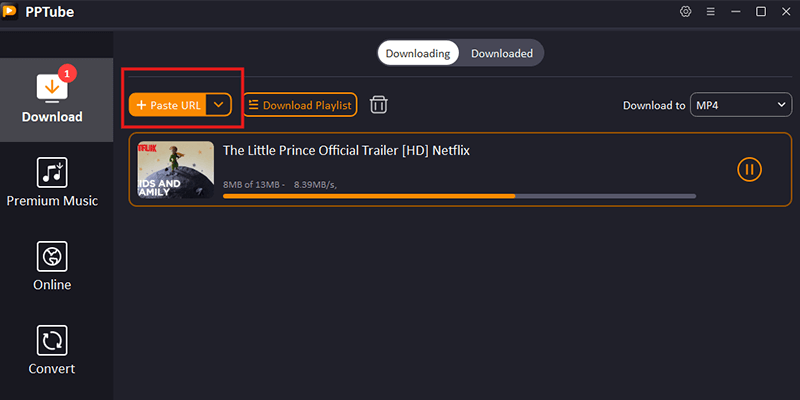This screenshot has width=800, height=400.
Task: Expand the Paste URL dropdown arrow
Action: pos(219,105)
